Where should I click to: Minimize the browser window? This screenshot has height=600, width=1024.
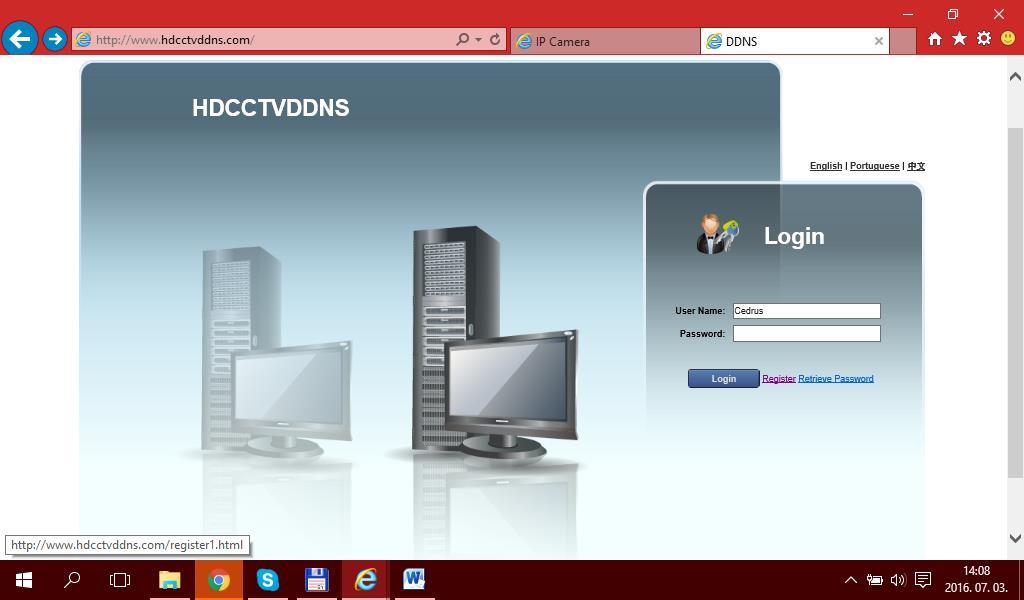908,14
